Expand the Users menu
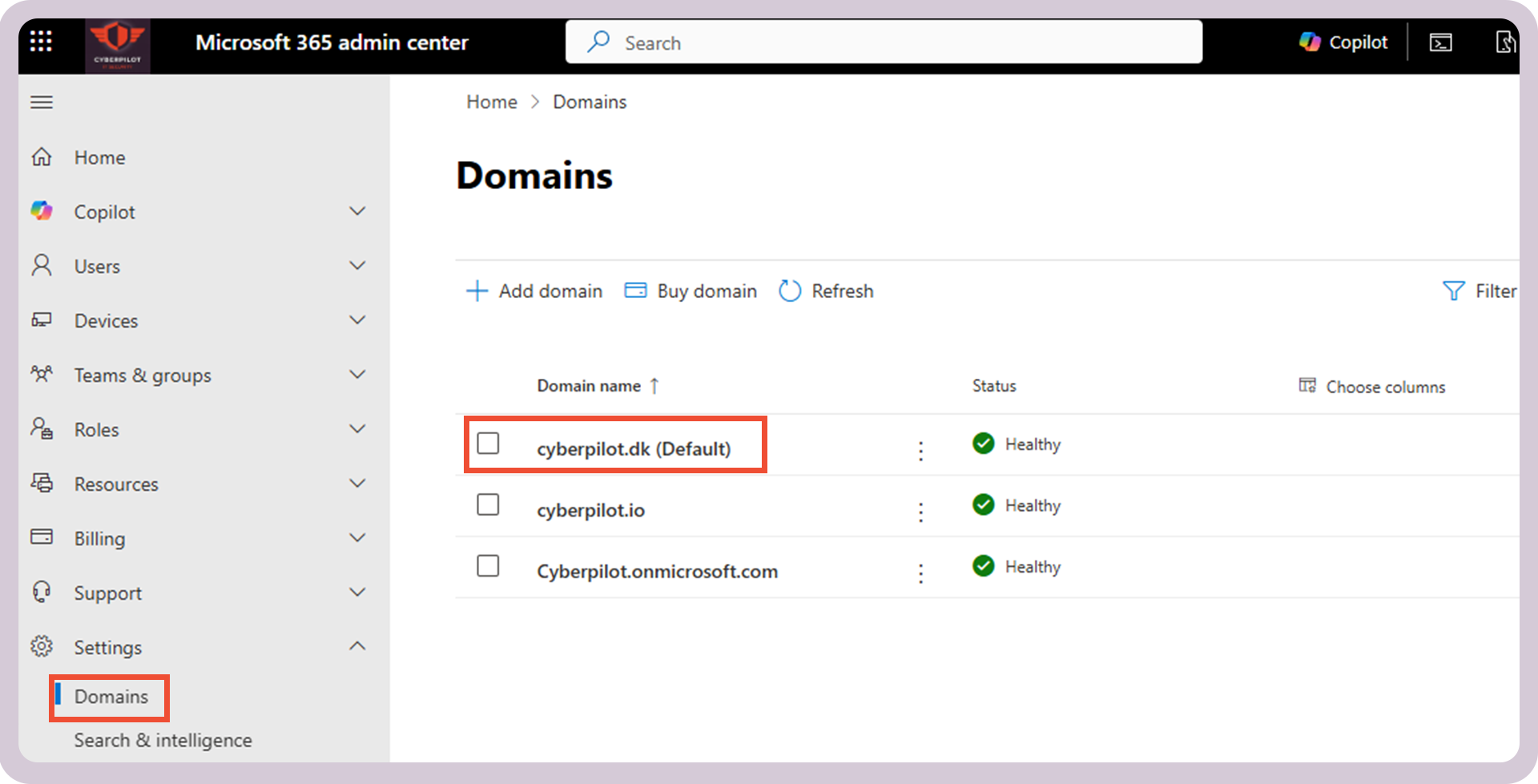 coord(357,265)
